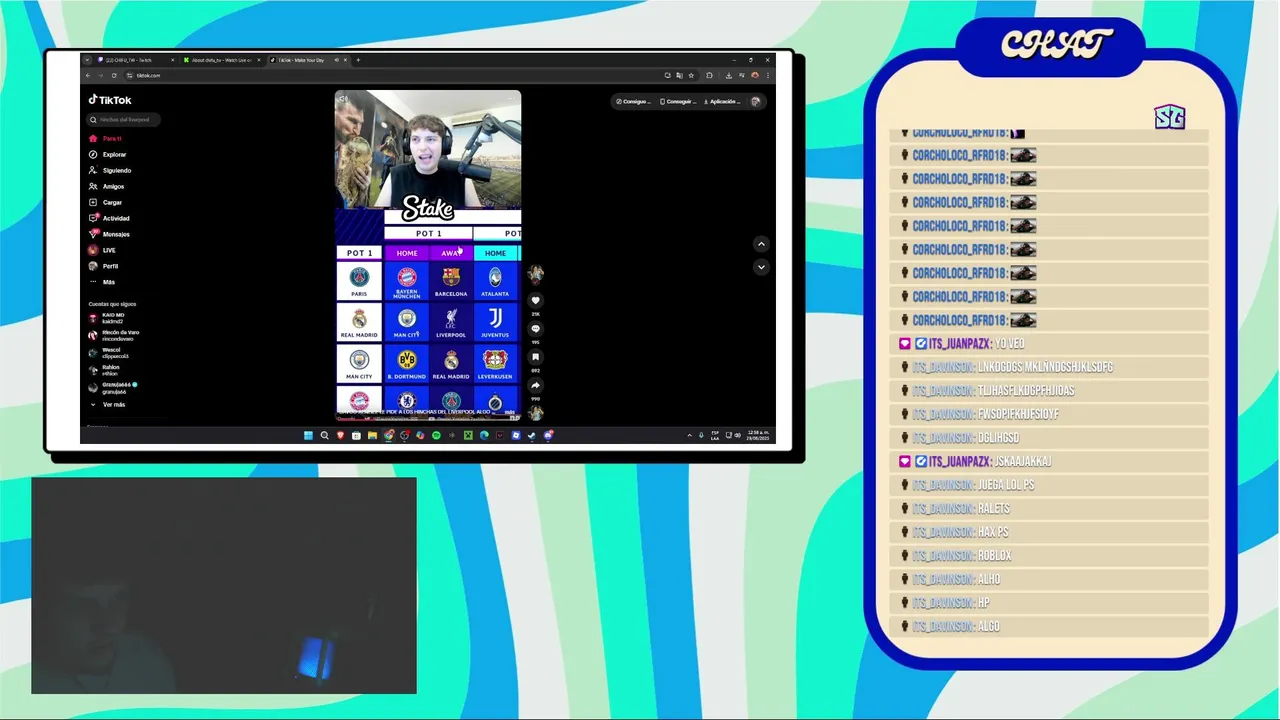Screen dimensions: 1280x720
Task: Open followed account Granuja666
Action: (112, 387)
